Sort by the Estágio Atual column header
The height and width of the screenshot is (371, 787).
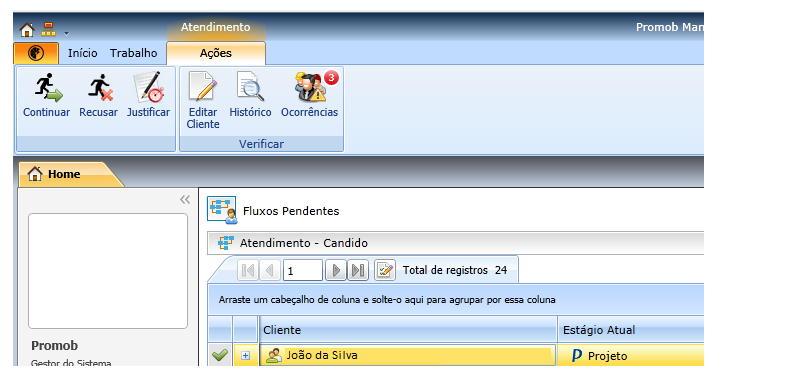click(x=630, y=330)
